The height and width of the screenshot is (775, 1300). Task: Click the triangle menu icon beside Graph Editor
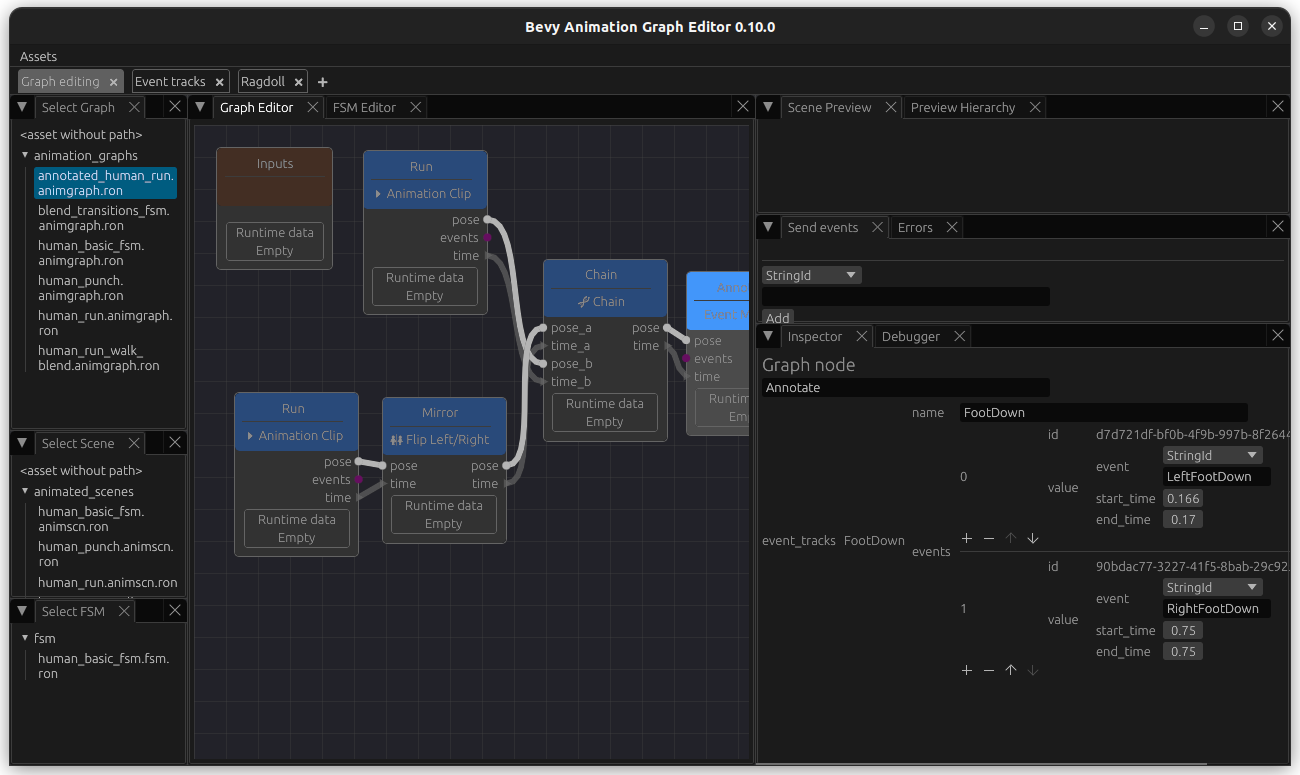pos(200,107)
